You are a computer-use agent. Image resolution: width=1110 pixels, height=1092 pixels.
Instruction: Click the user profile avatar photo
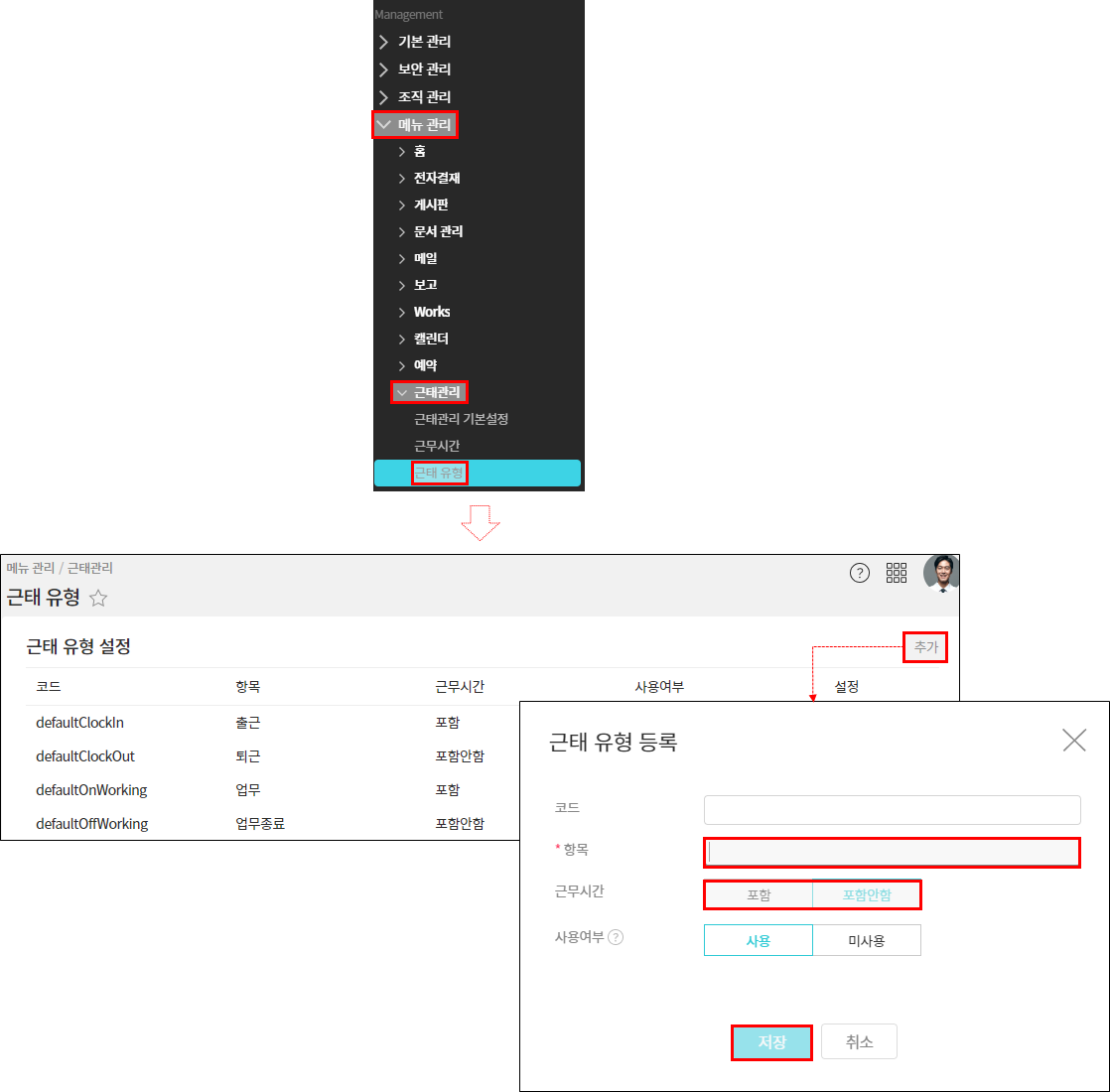click(940, 573)
